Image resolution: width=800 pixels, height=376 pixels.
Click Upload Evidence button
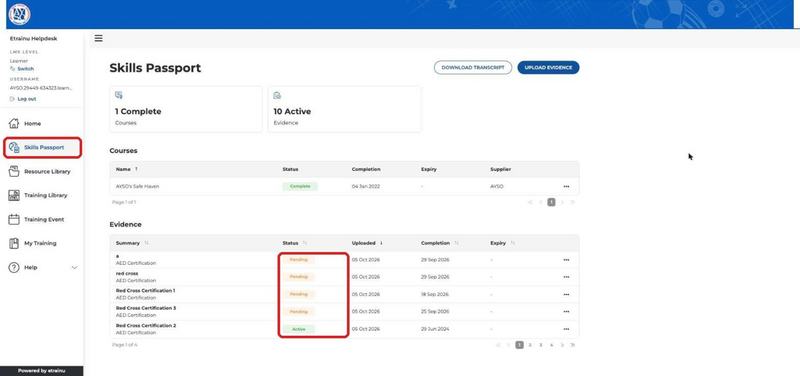(x=548, y=67)
